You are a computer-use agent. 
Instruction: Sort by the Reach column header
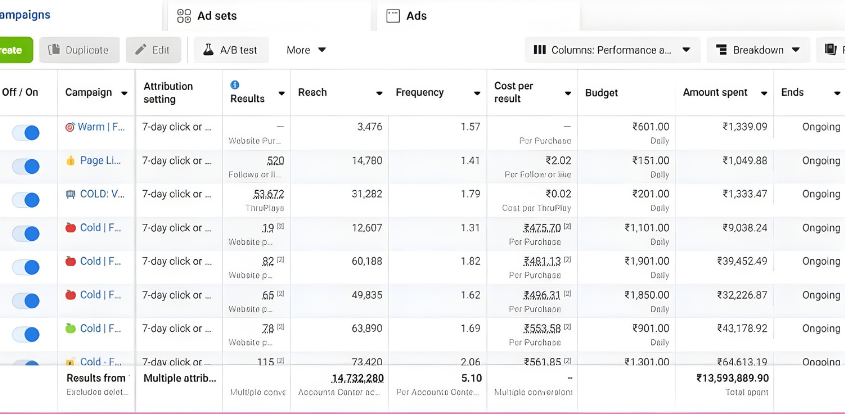[x=313, y=93]
